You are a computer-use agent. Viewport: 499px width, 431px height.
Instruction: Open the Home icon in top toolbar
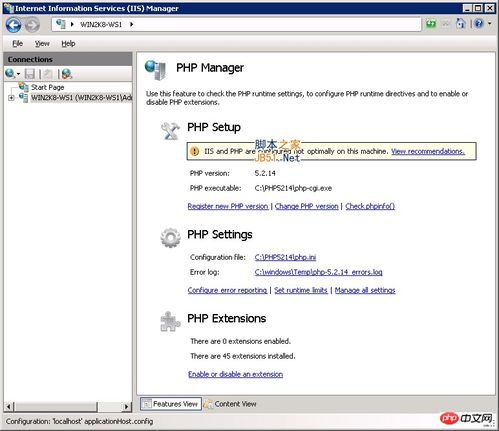click(x=461, y=24)
